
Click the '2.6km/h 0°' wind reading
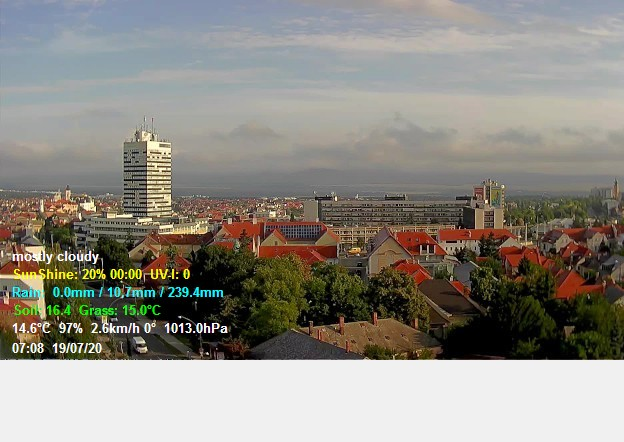pyautogui.click(x=123, y=329)
